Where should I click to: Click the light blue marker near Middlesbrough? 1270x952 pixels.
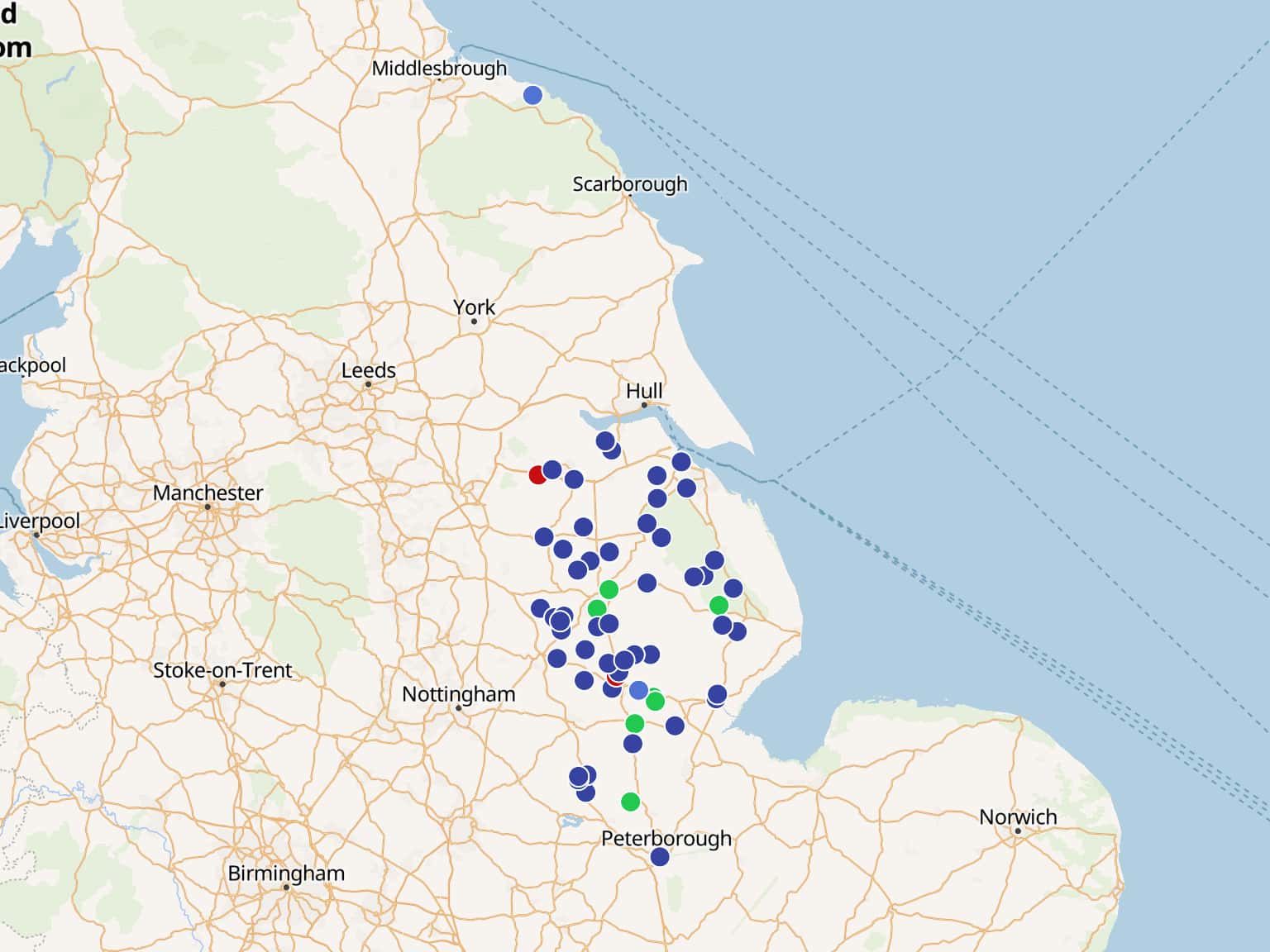[x=532, y=95]
